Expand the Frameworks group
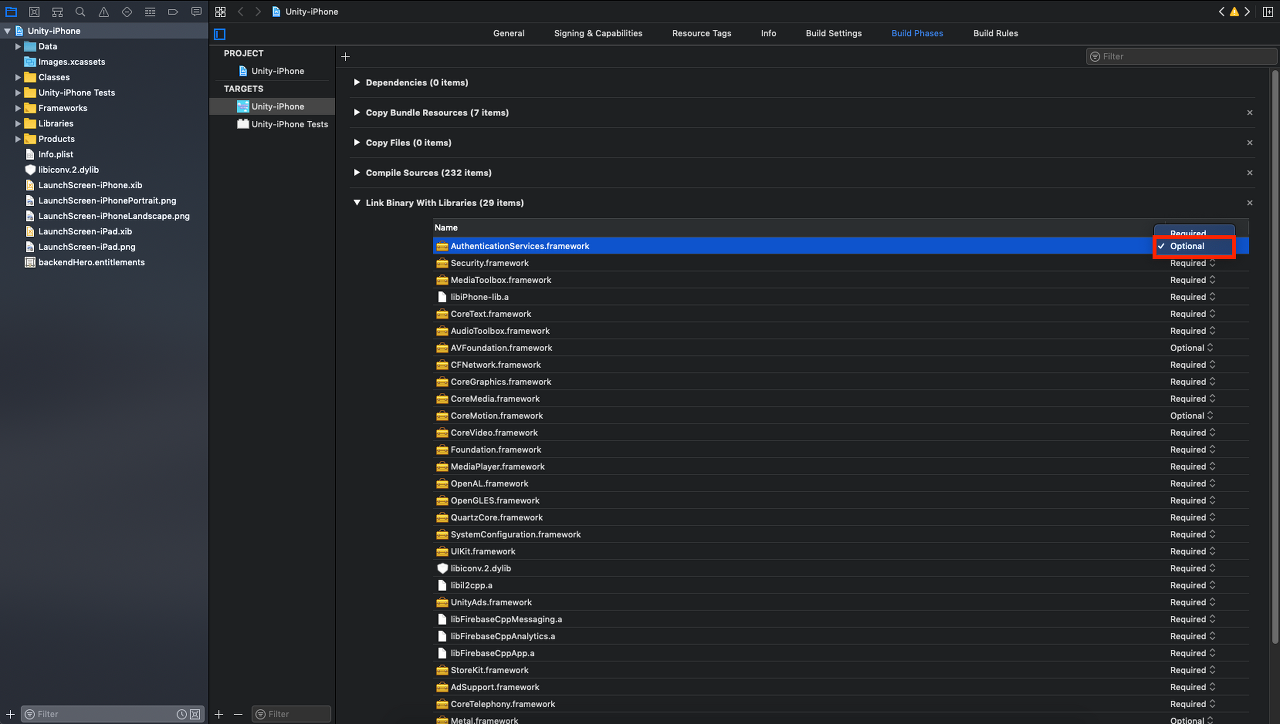 (18, 108)
